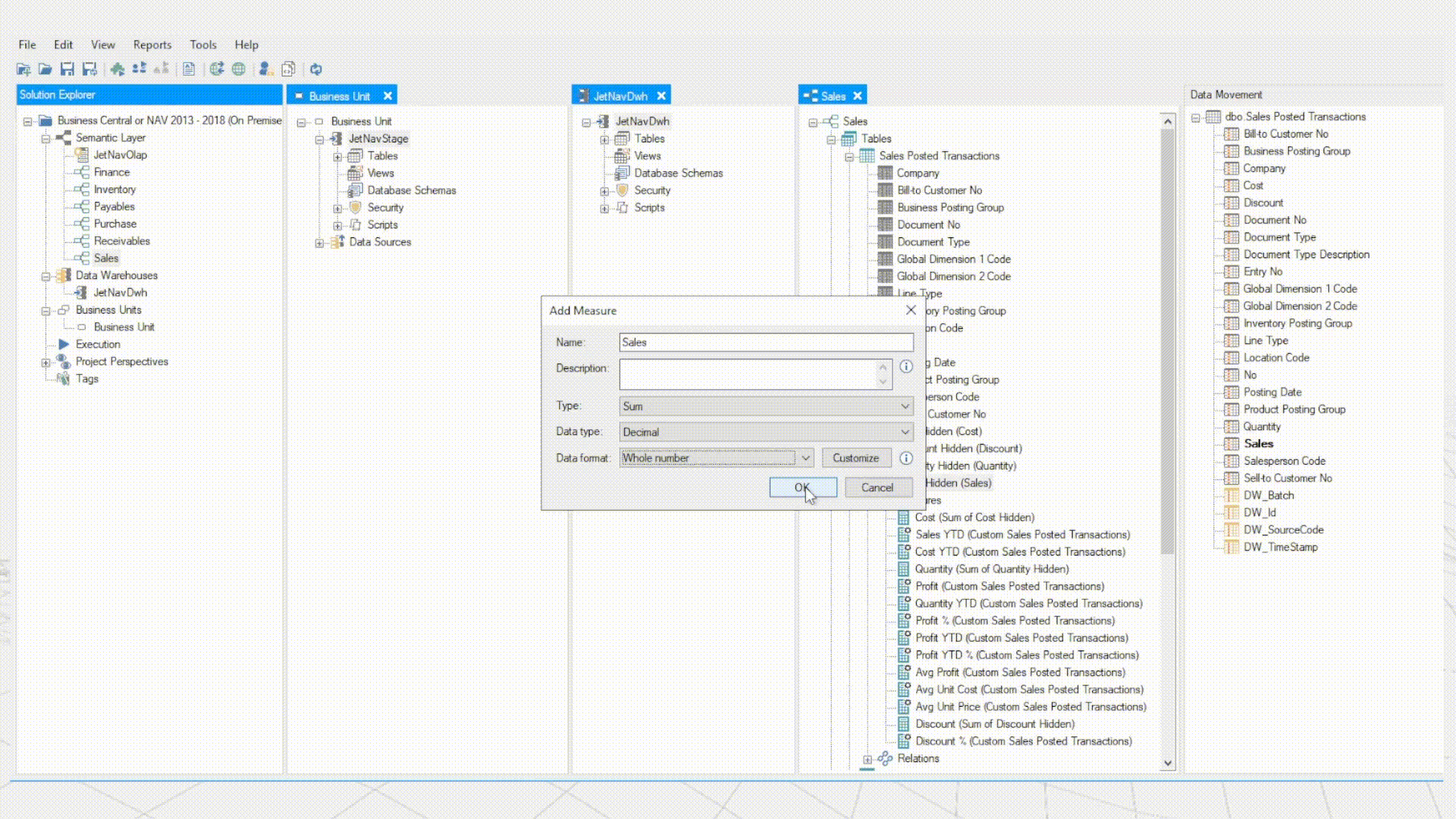
Task: Click the New Project folder icon in toolbar
Action: tap(24, 69)
